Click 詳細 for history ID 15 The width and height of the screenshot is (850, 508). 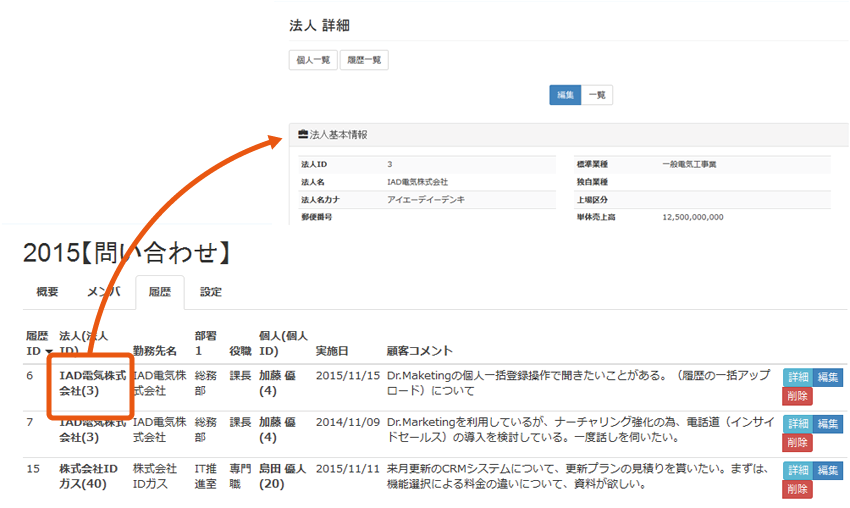point(798,470)
